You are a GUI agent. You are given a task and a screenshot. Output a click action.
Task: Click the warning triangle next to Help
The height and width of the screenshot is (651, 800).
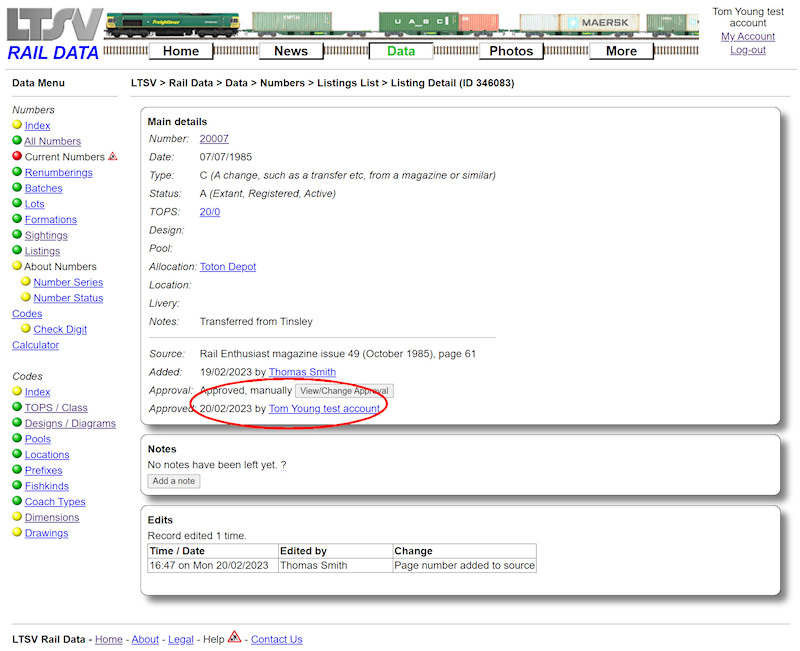pyautogui.click(x=233, y=638)
